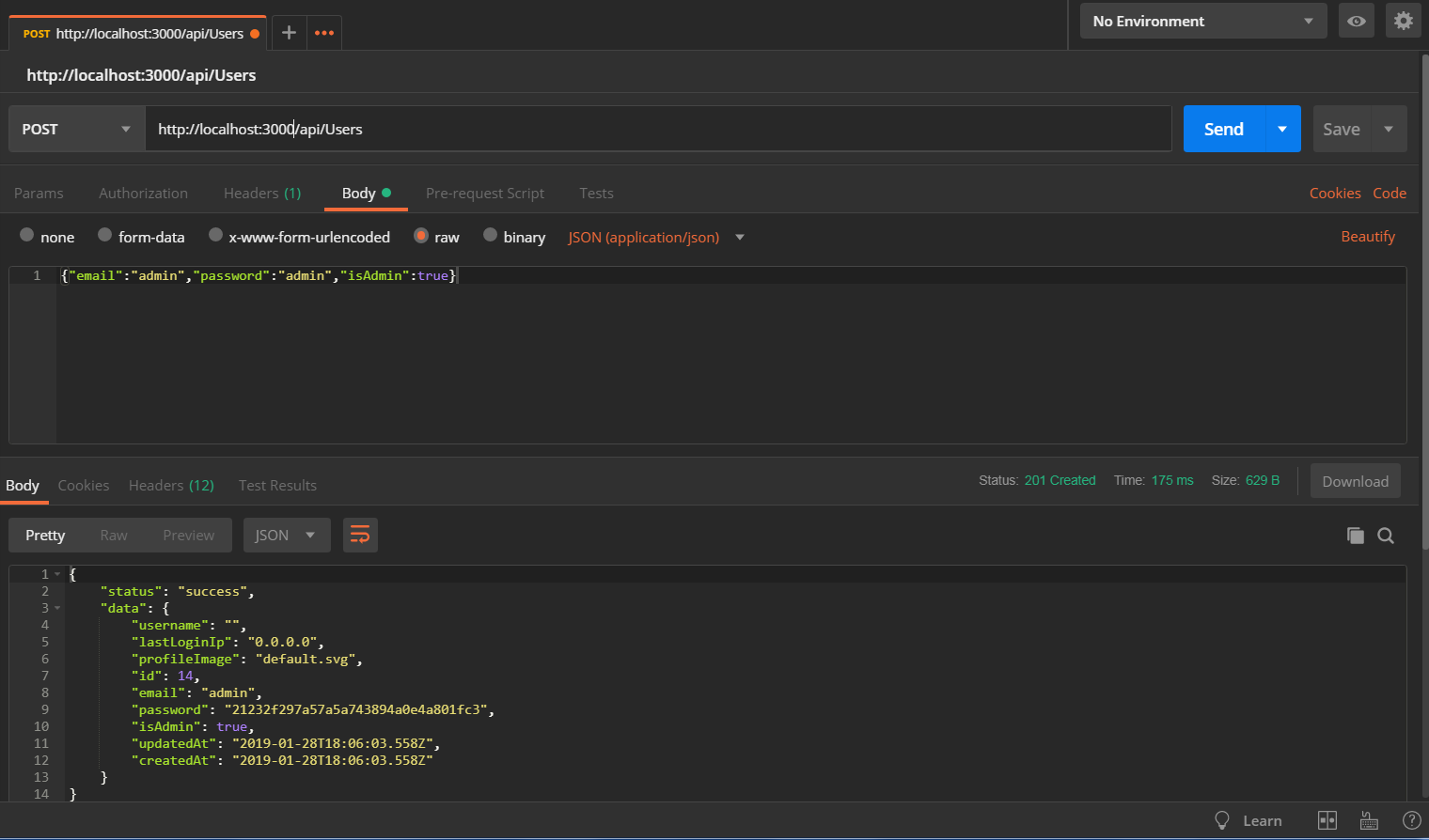The height and width of the screenshot is (840, 1429).
Task: Open keyboard shortcuts icon in status bar
Action: (x=1370, y=820)
